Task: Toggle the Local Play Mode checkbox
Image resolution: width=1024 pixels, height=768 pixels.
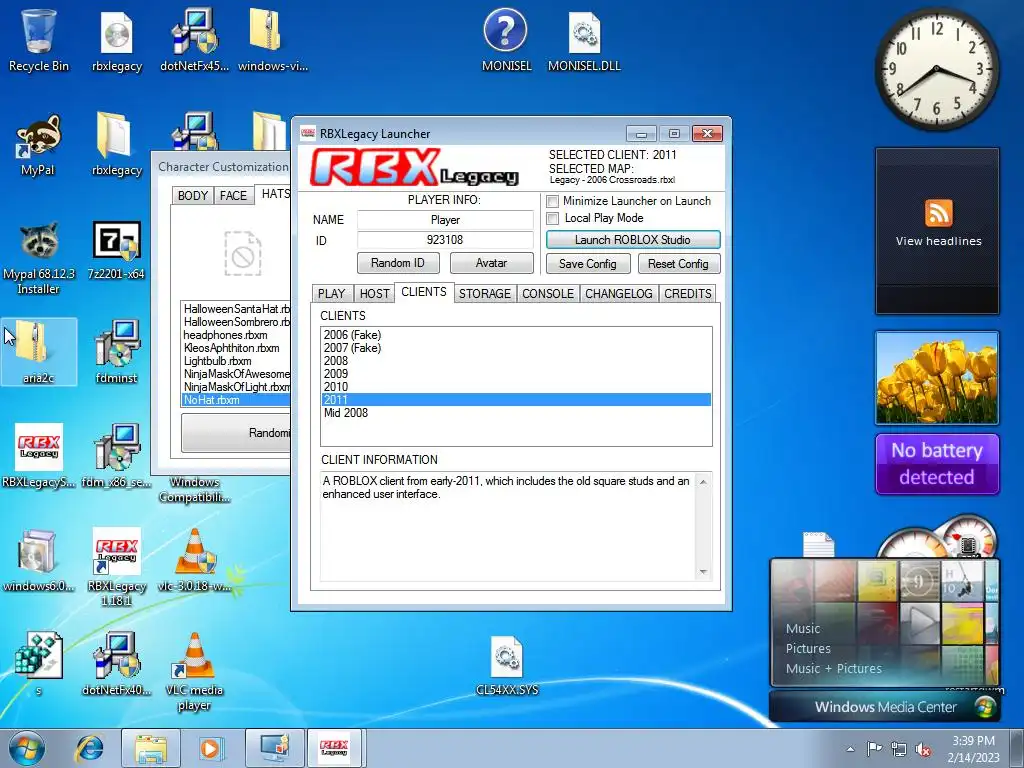Action: click(x=552, y=218)
